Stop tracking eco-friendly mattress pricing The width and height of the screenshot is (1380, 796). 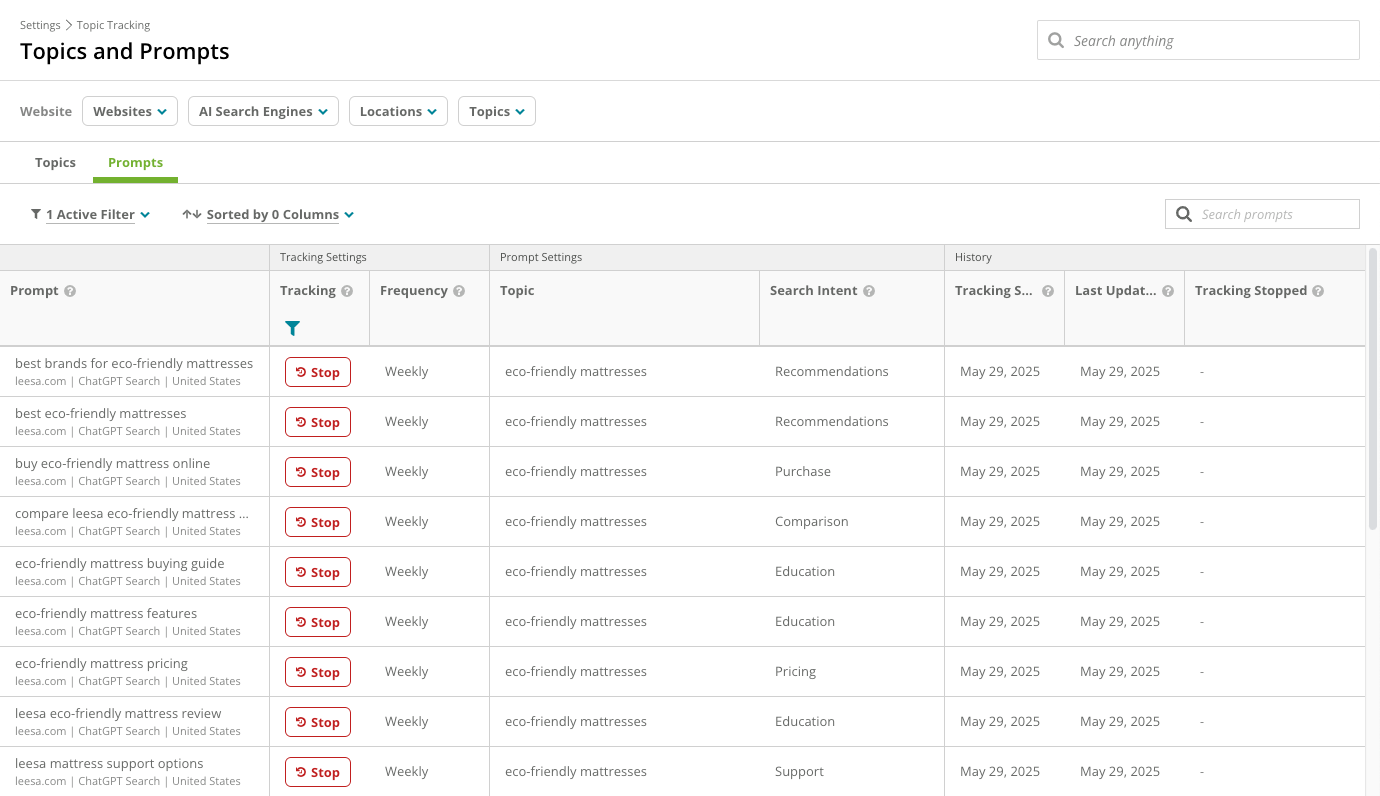[318, 672]
